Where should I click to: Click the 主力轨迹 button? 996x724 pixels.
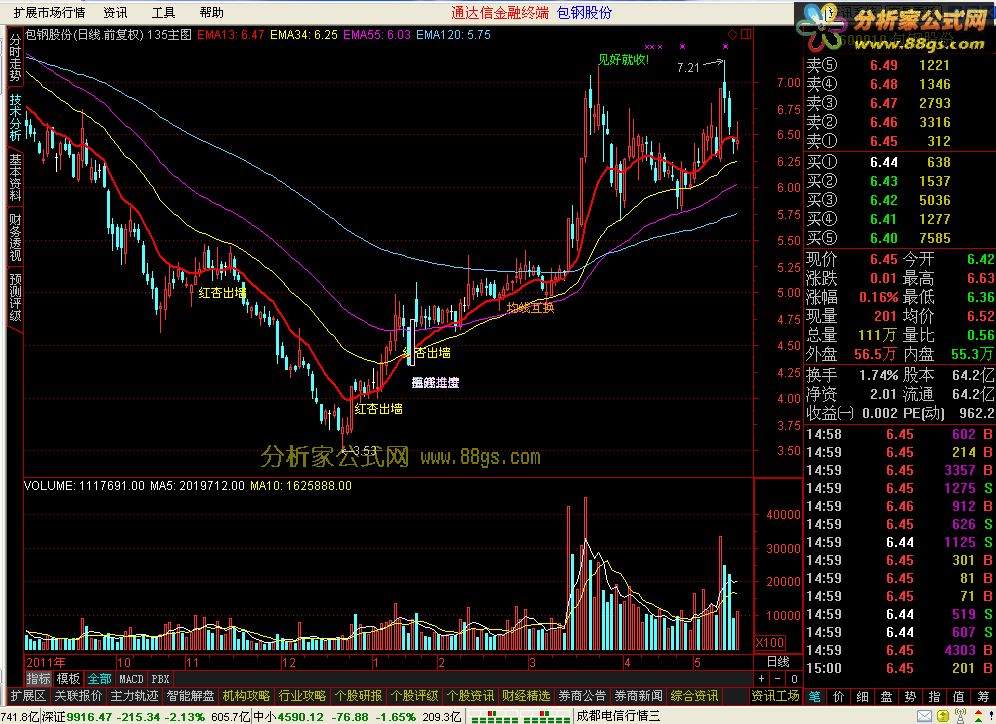[x=134, y=696]
